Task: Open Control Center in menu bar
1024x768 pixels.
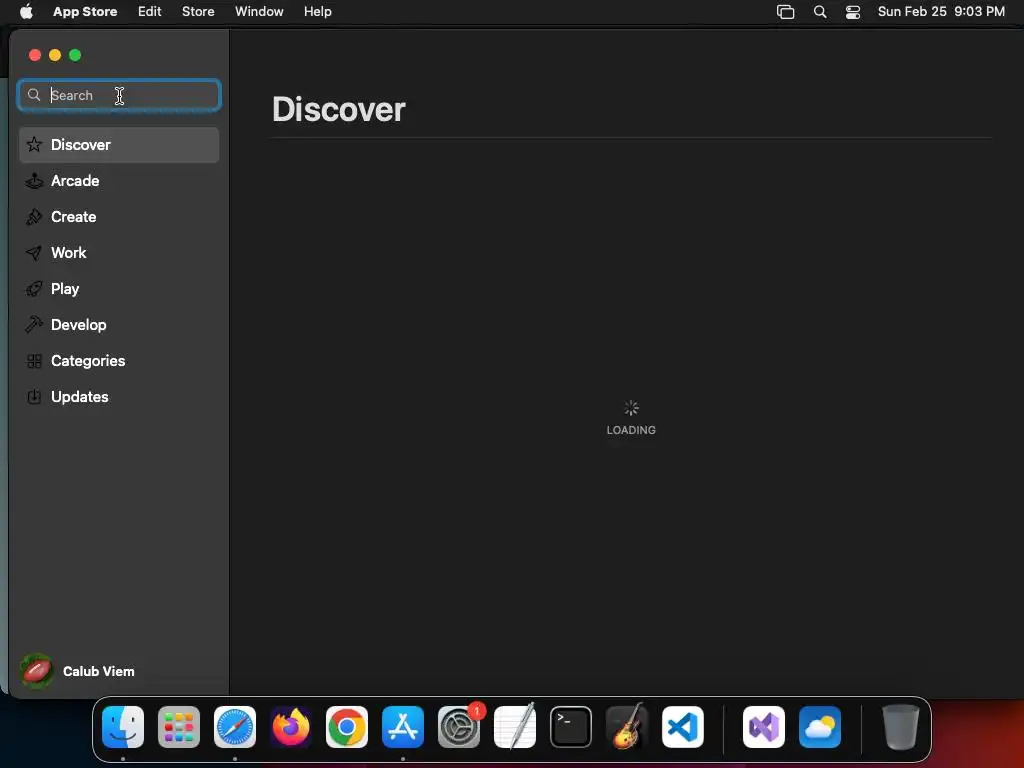Action: coord(853,12)
